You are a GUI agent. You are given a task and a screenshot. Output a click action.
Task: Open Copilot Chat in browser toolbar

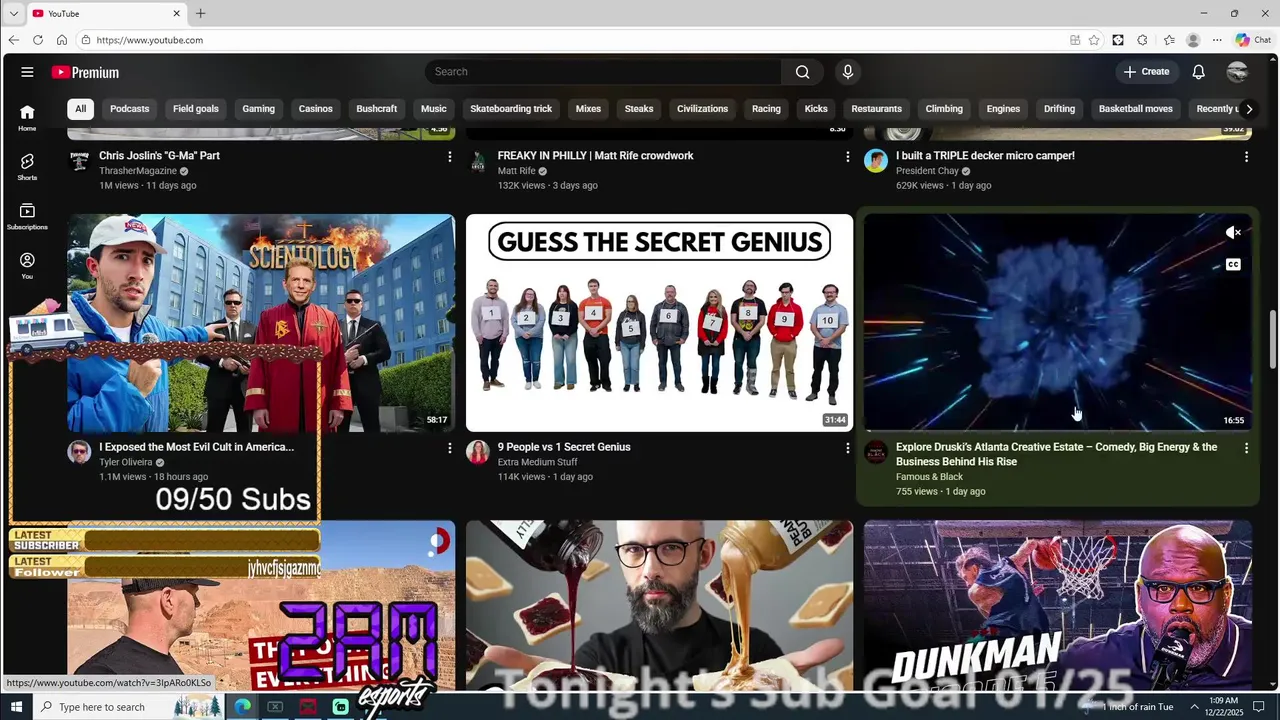[x=1253, y=40]
